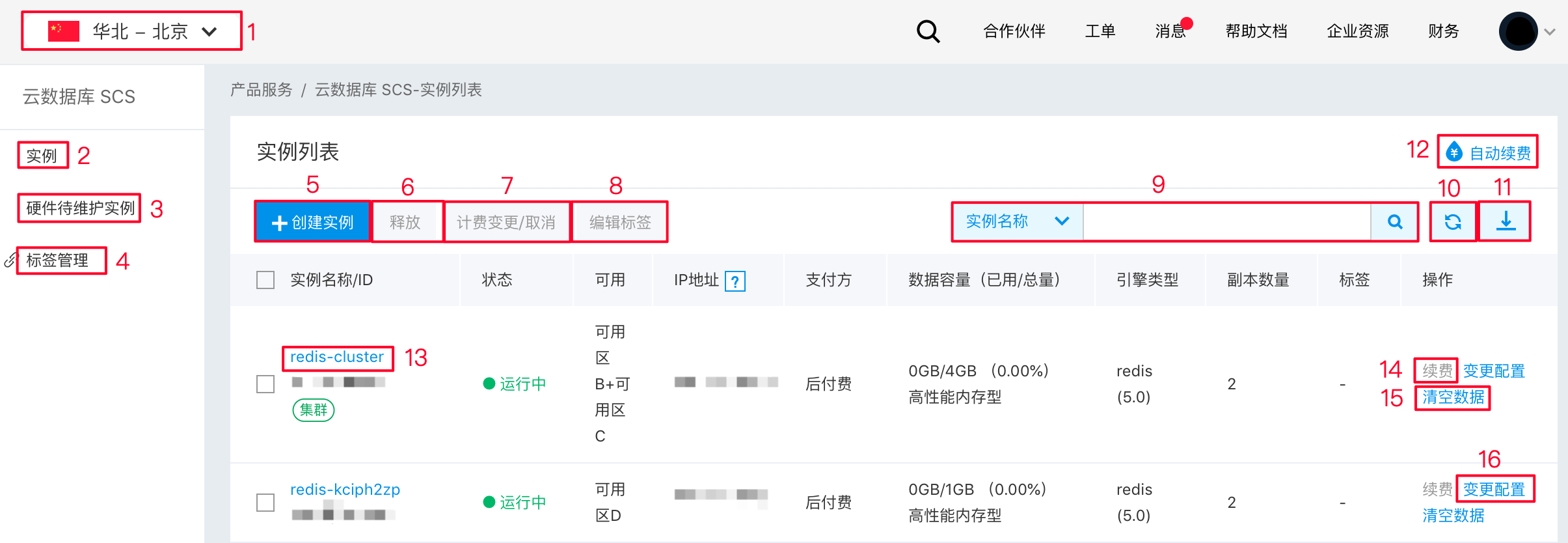
Task: Click the 计费变更/取消 button
Action: (506, 222)
